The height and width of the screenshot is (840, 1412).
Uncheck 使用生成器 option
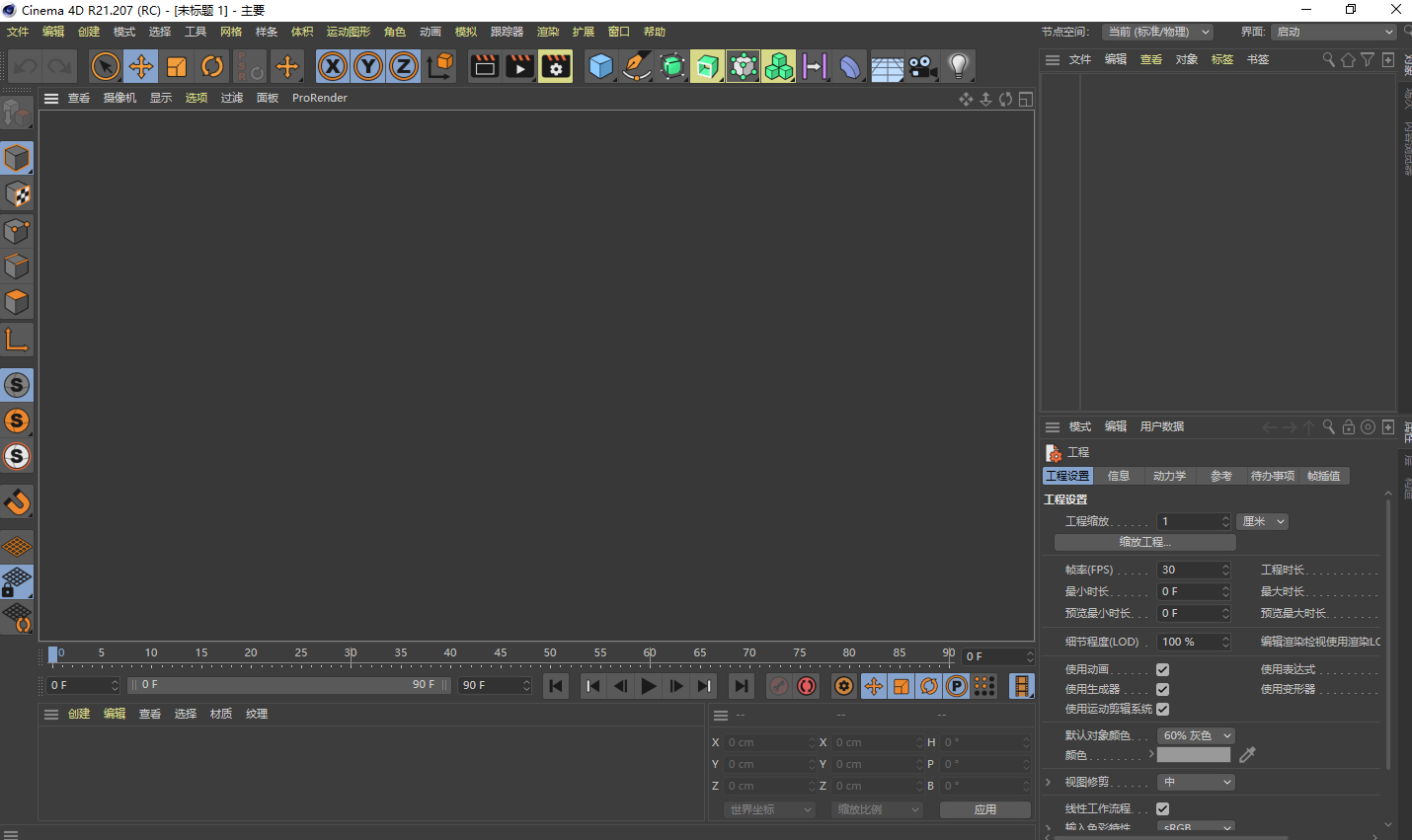1162,687
